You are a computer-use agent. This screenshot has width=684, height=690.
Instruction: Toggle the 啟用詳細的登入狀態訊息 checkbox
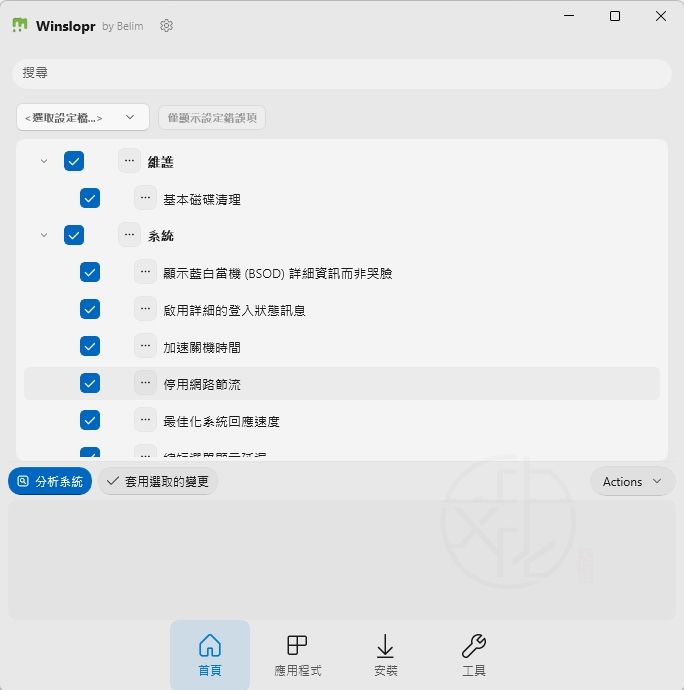pos(90,309)
